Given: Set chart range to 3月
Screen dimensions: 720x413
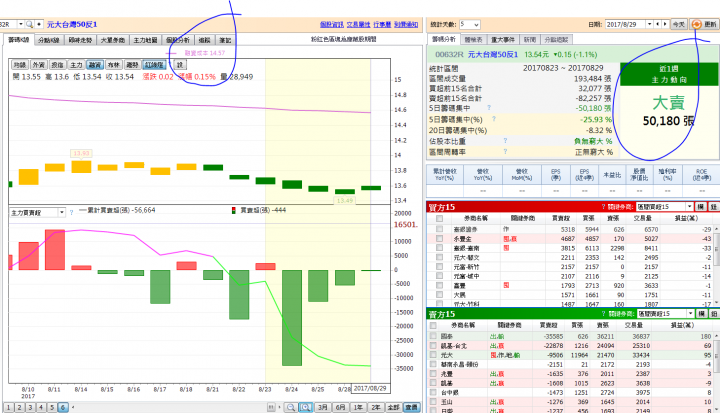Looking at the screenshot, I should click(323, 407).
